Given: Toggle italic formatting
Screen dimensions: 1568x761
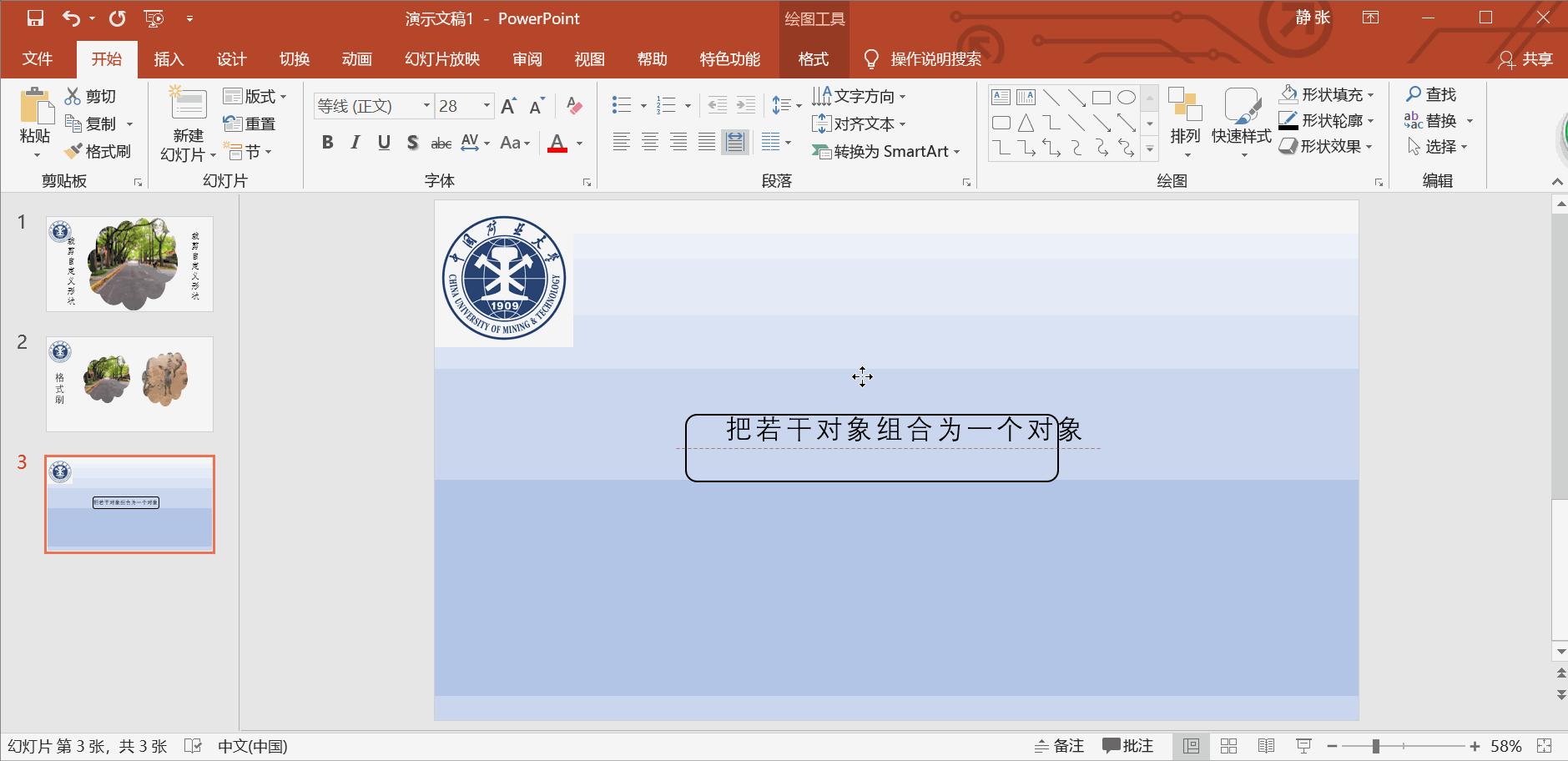Looking at the screenshot, I should pyautogui.click(x=355, y=142).
